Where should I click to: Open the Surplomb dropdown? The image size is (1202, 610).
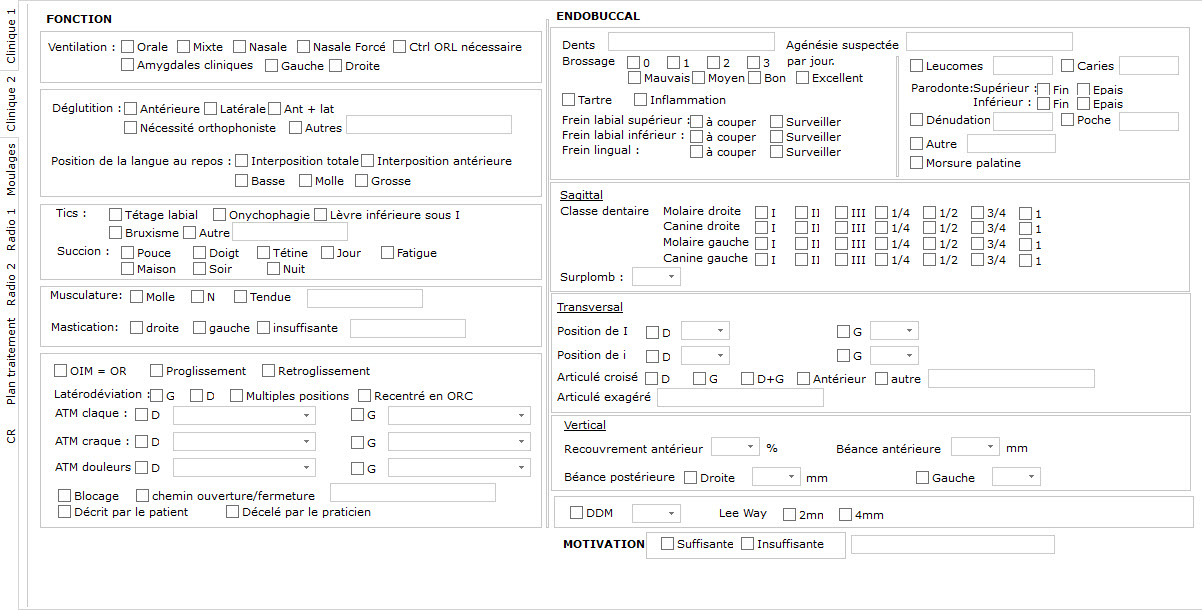tap(656, 276)
